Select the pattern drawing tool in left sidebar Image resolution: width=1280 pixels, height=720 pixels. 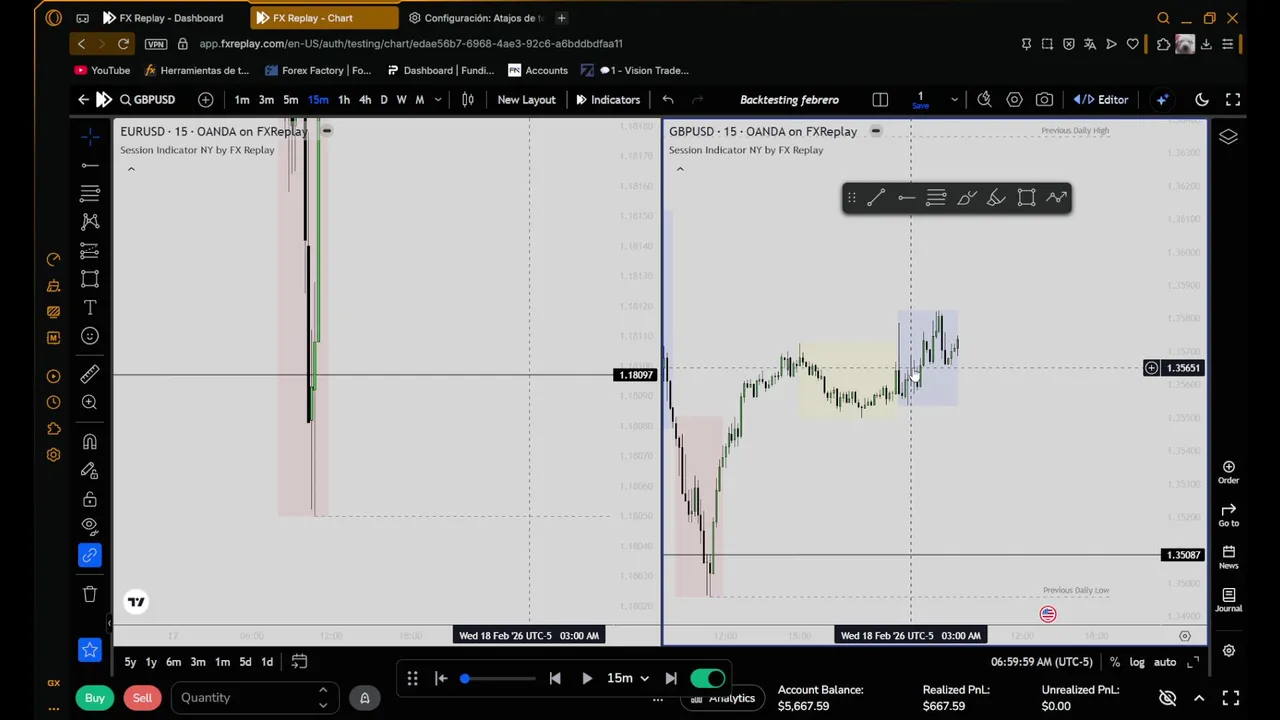tap(90, 221)
